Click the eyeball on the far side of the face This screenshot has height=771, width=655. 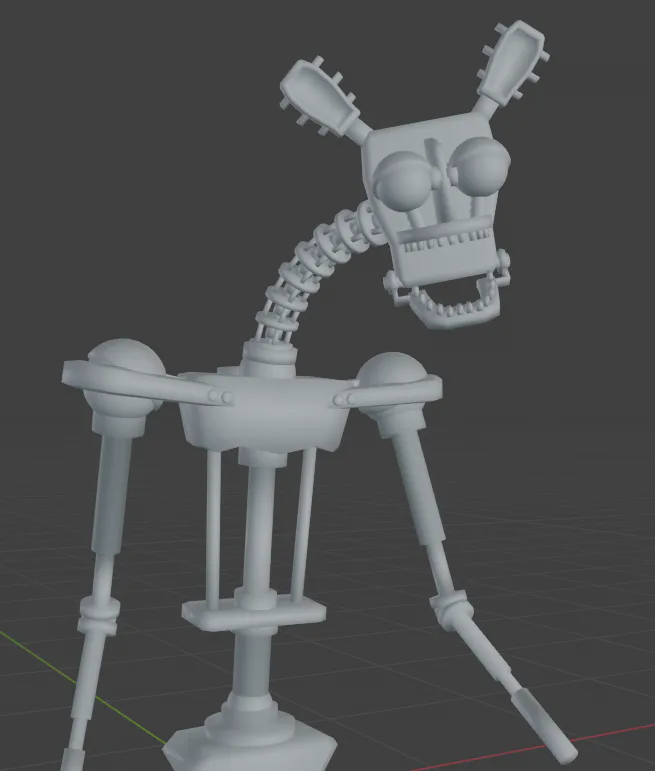point(479,166)
